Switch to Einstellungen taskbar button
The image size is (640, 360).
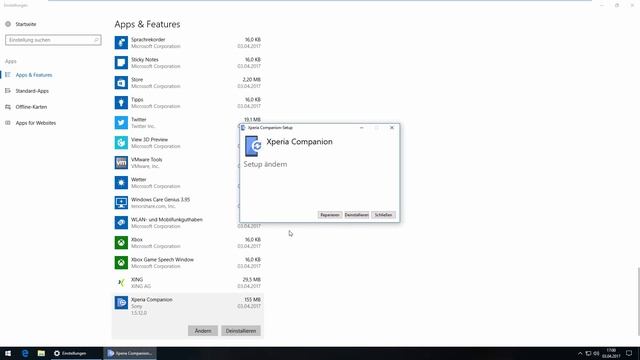click(x=76, y=353)
